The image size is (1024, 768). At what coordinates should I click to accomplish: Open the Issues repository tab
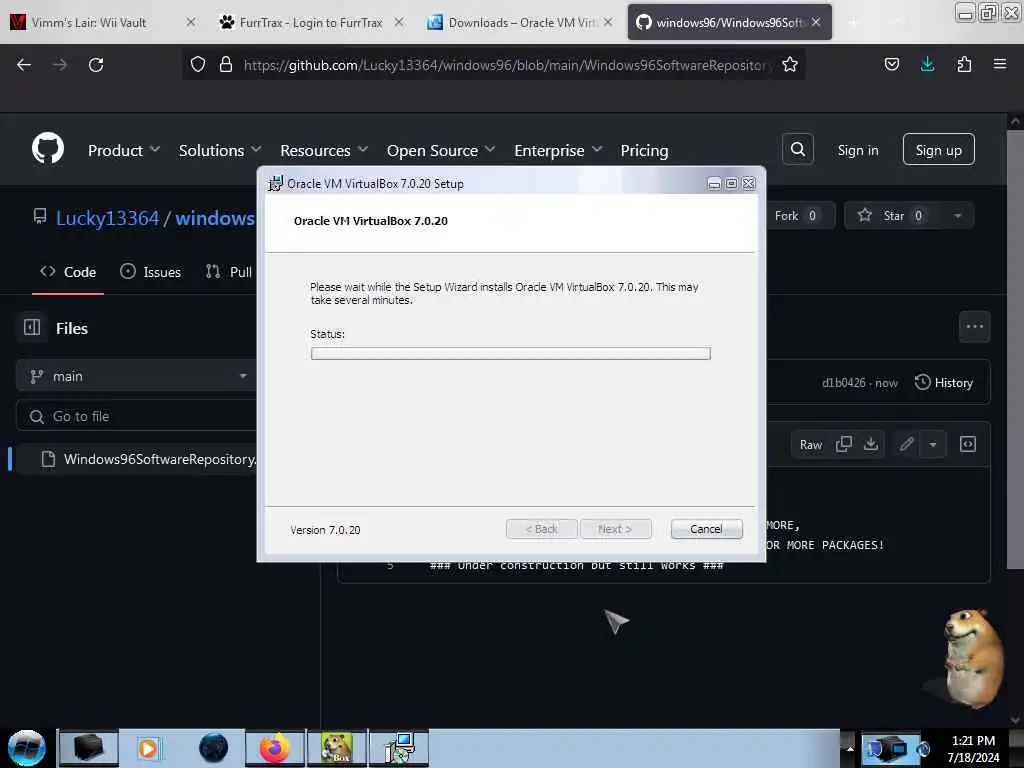pyautogui.click(x=150, y=272)
